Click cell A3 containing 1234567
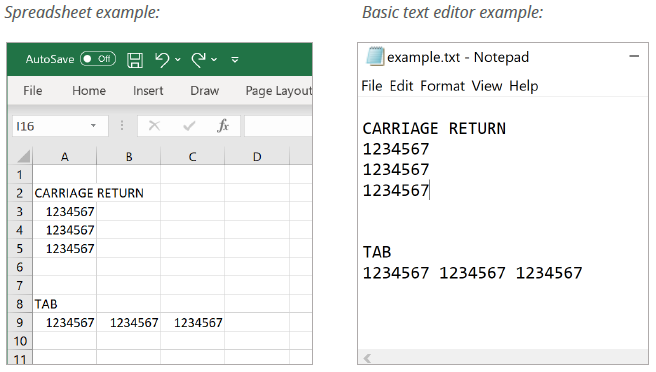The width and height of the screenshot is (656, 372). click(x=64, y=211)
